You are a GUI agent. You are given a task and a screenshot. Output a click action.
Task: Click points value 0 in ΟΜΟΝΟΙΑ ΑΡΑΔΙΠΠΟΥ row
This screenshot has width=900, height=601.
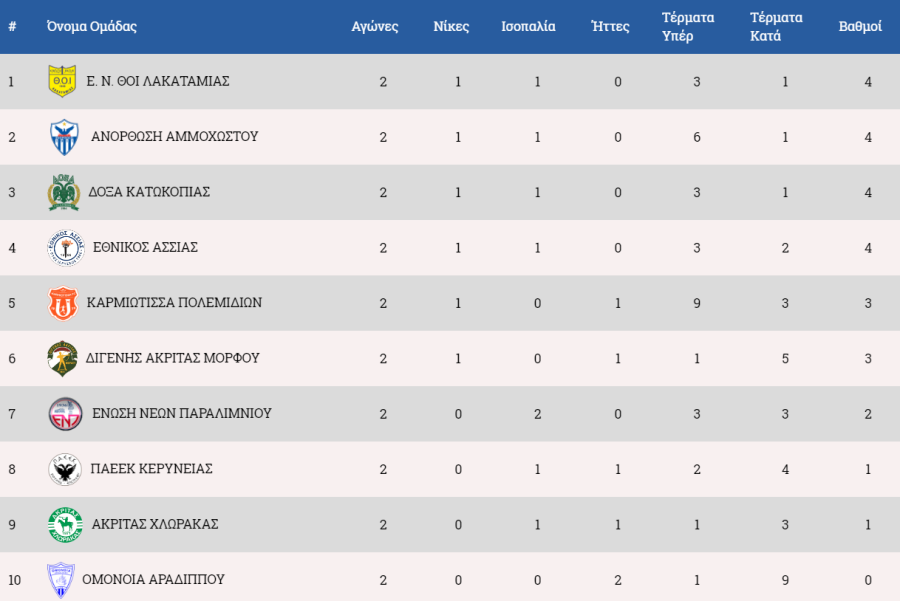[868, 580]
